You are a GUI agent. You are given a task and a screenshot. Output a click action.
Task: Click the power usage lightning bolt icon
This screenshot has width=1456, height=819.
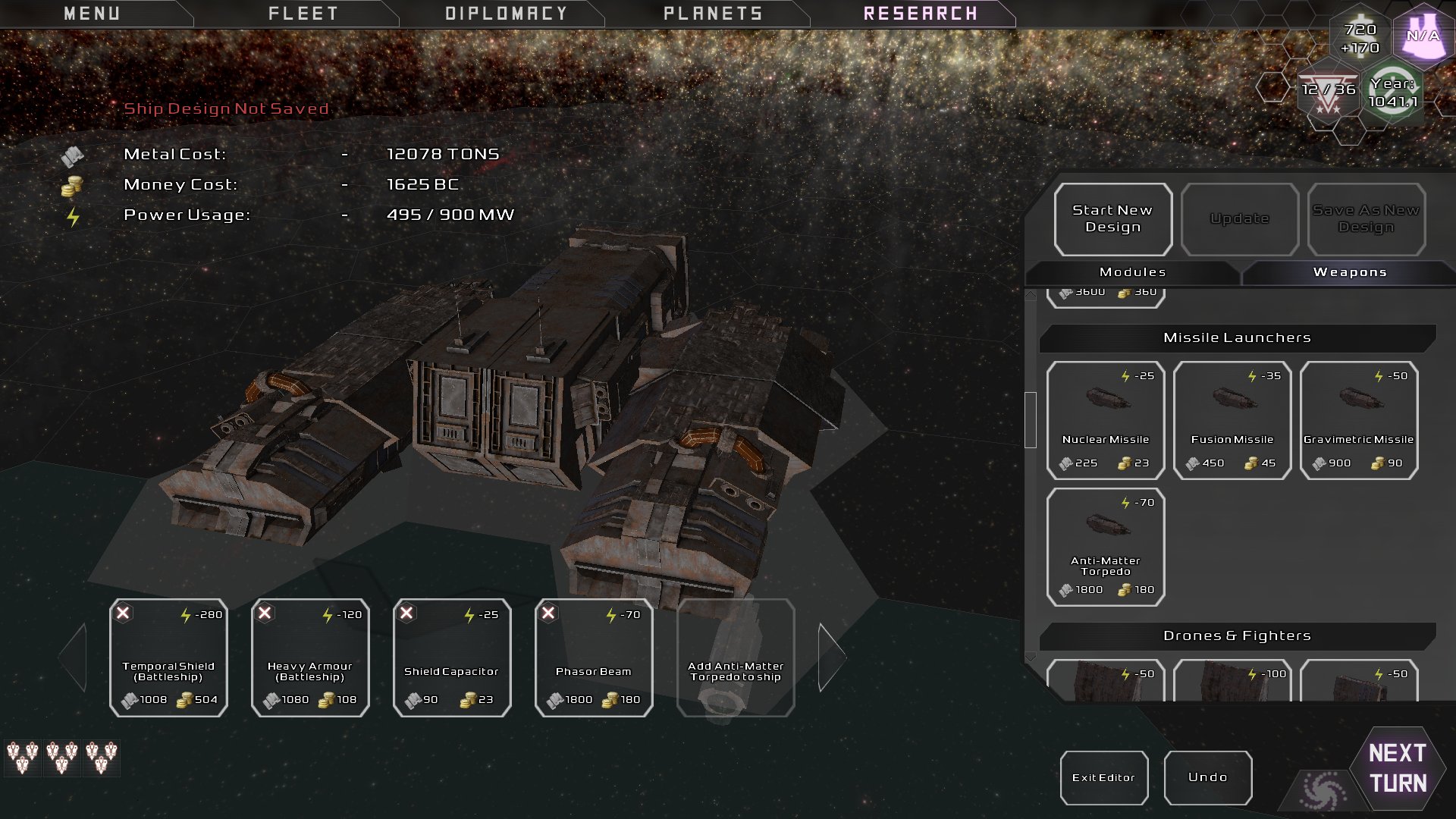[x=74, y=214]
